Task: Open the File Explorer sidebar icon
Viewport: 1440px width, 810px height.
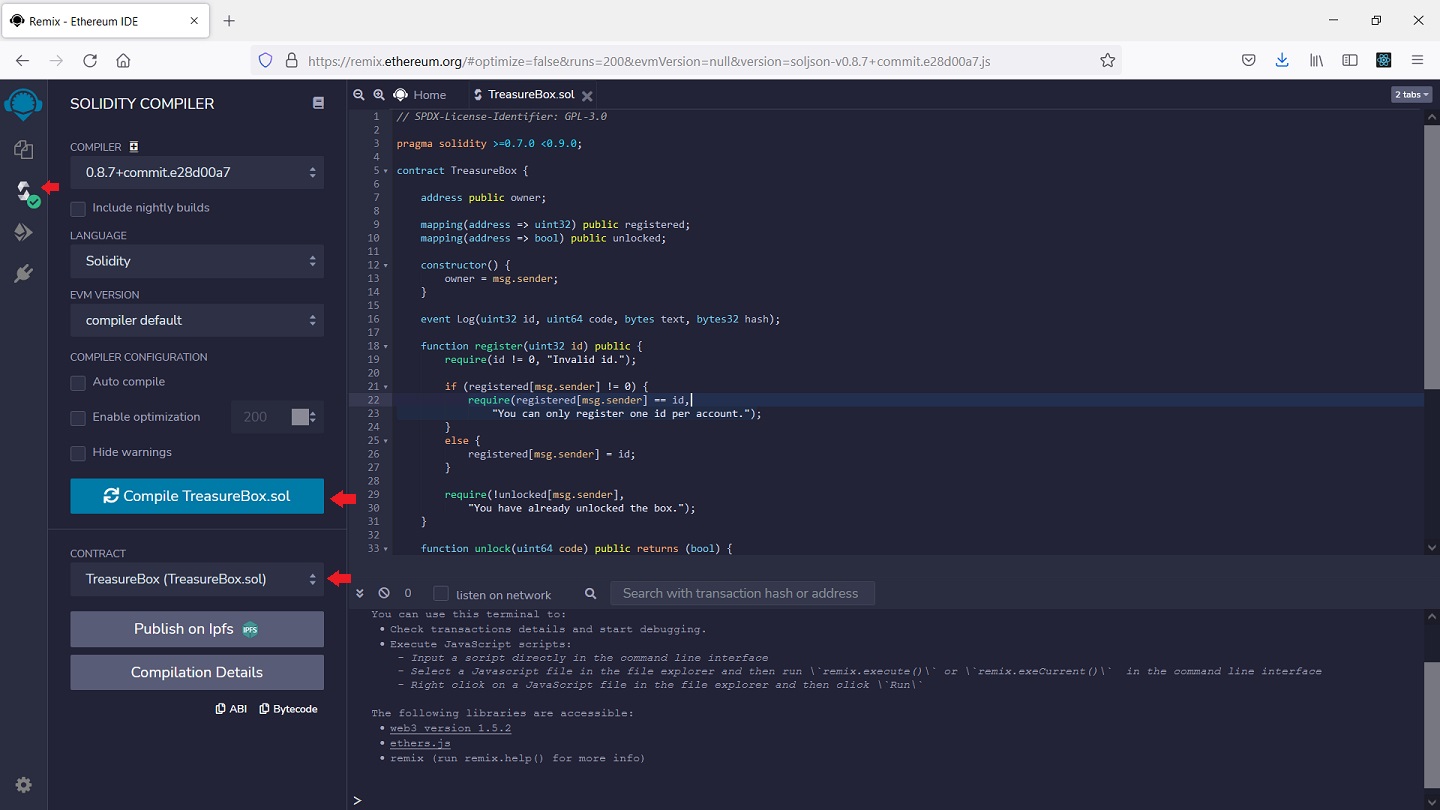Action: point(23,149)
